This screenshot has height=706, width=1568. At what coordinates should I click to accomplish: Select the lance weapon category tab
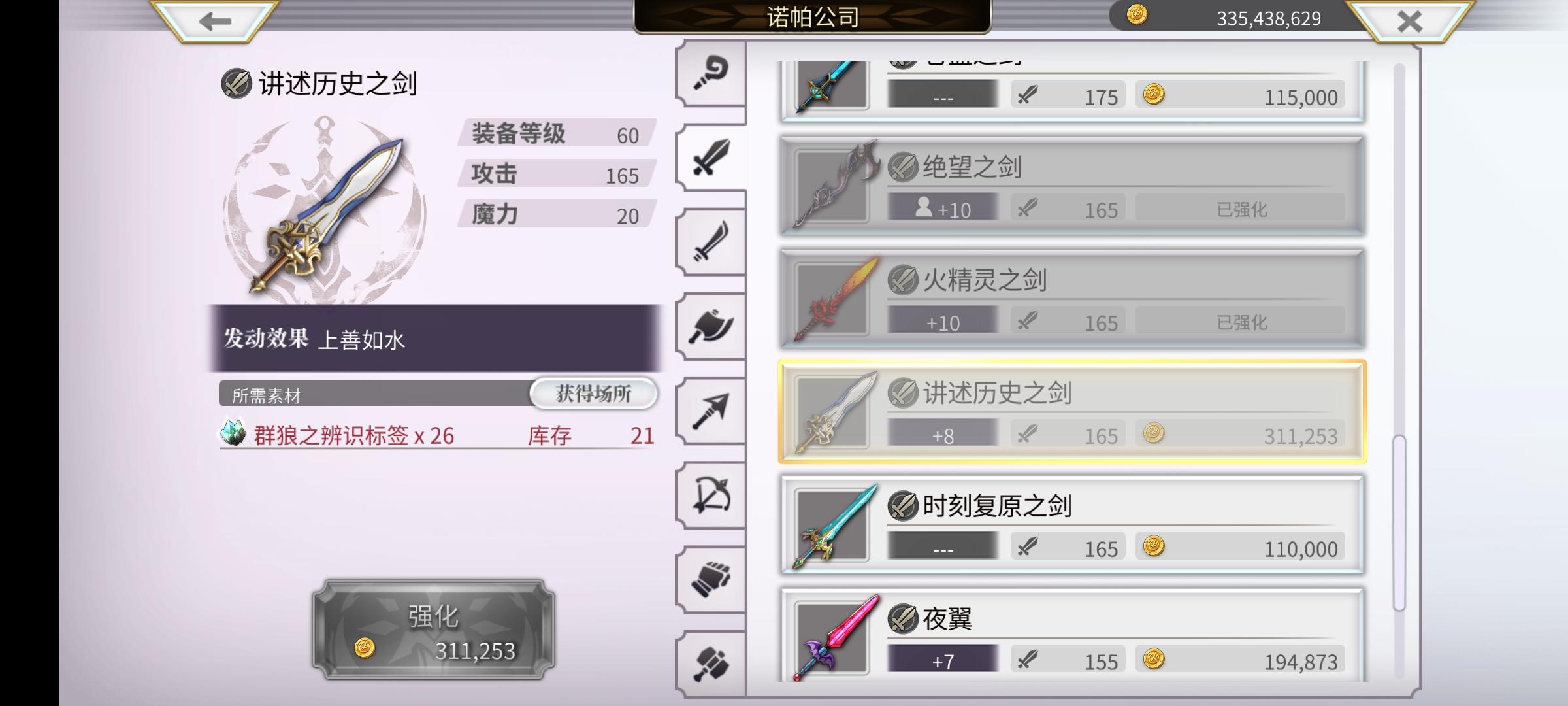[x=711, y=411]
